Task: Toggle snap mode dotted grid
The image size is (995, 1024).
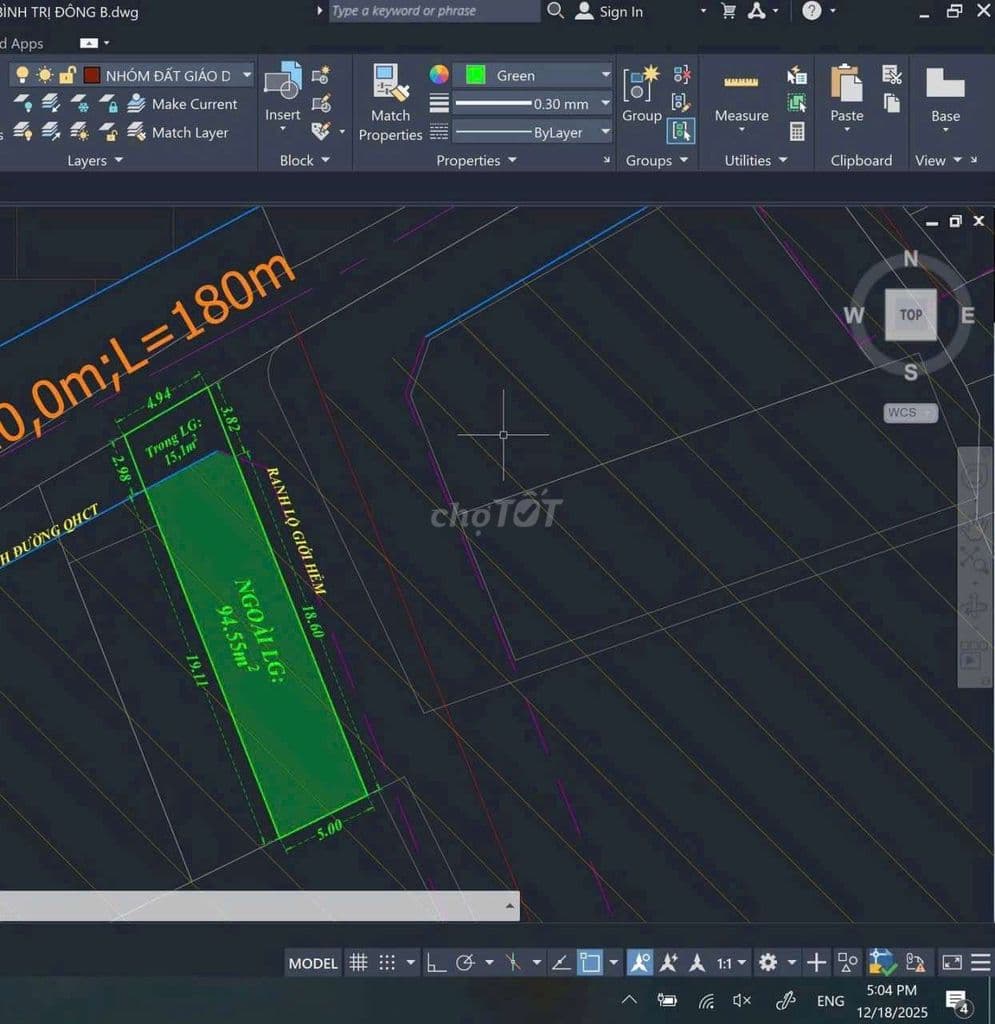Action: [x=387, y=963]
